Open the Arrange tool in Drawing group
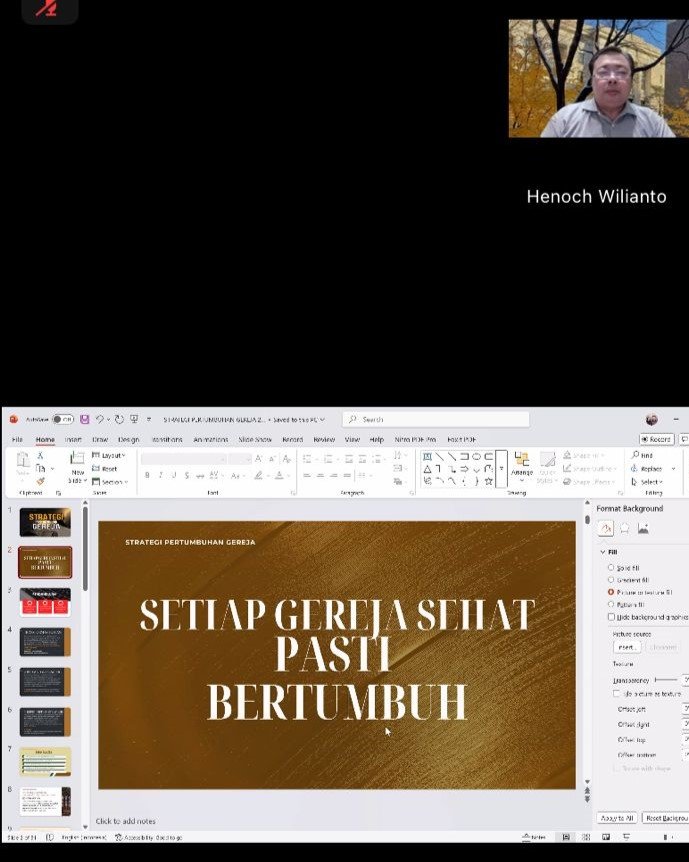Viewport: 689px width, 862px height. pyautogui.click(x=521, y=465)
